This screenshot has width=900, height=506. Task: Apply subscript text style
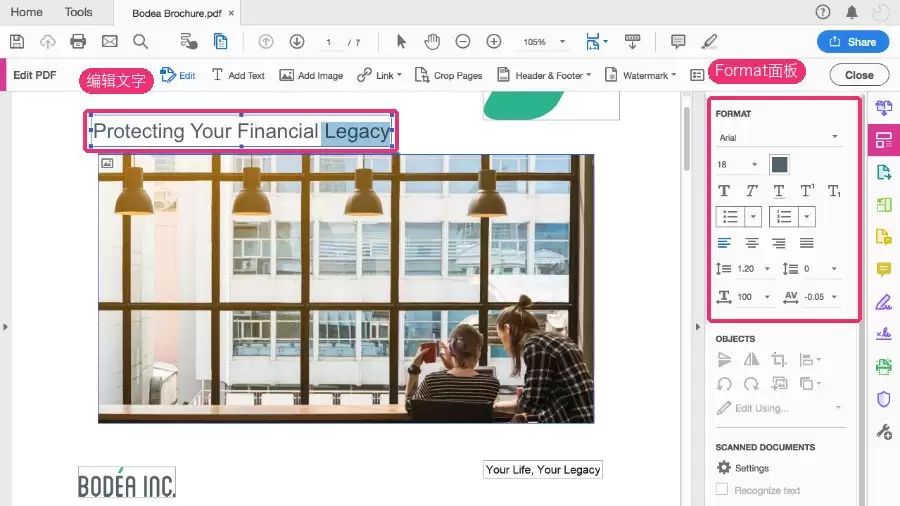click(834, 191)
